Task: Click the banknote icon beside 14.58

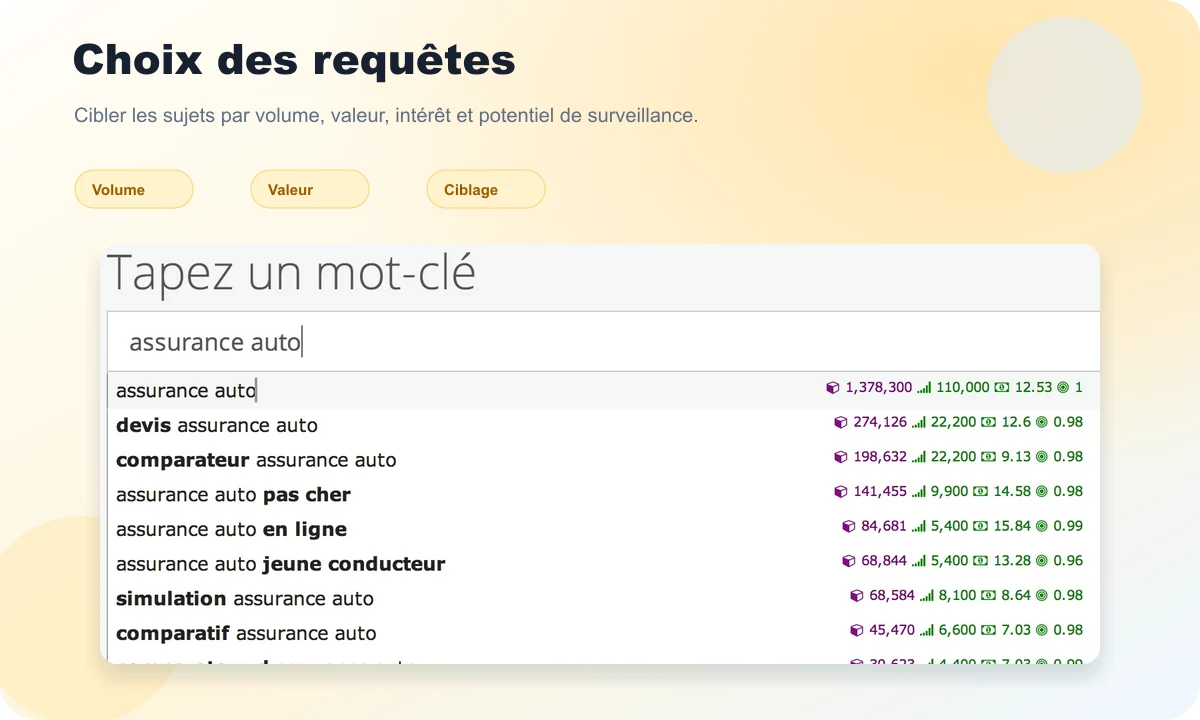Action: (980, 491)
